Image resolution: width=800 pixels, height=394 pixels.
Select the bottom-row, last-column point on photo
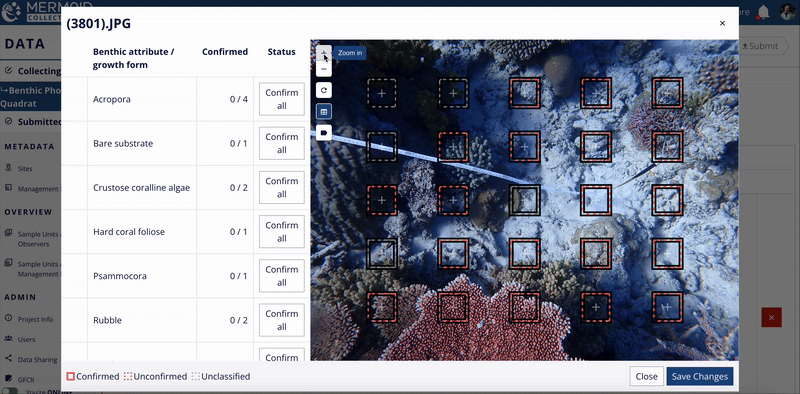click(667, 307)
